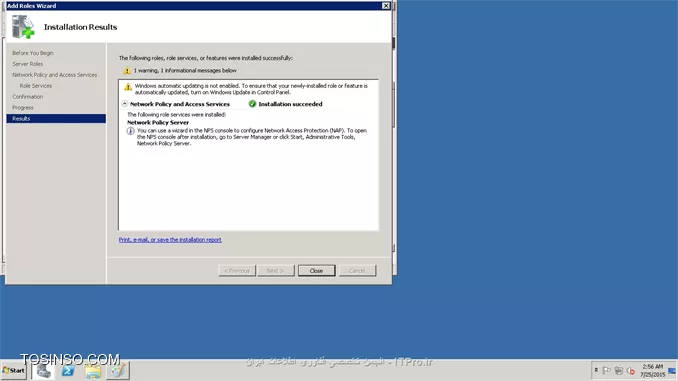Select the Results step in the wizard sidebar

pos(56,118)
